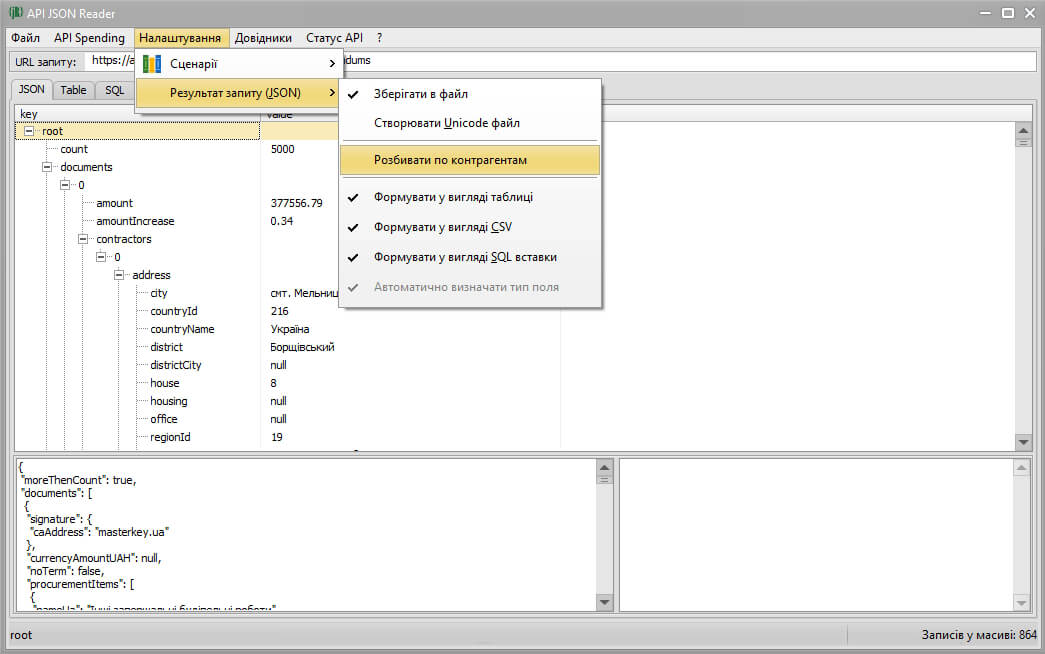Uncheck Формувати у вигляді CSV
Screen dimensions: 1045x654
click(x=442, y=227)
